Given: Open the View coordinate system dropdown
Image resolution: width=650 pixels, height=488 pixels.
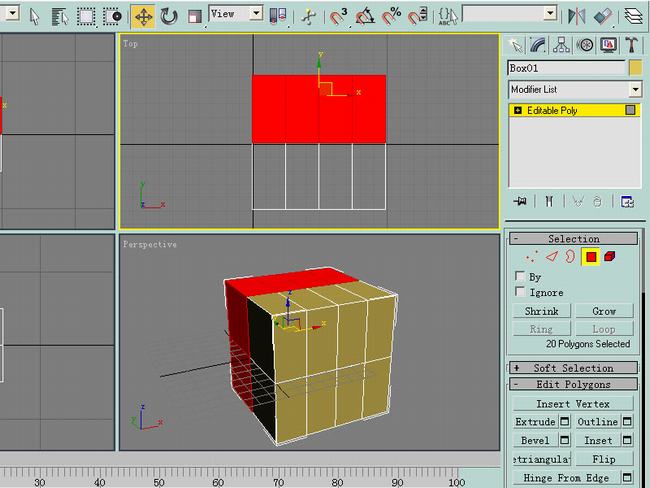Looking at the screenshot, I should coord(257,14).
